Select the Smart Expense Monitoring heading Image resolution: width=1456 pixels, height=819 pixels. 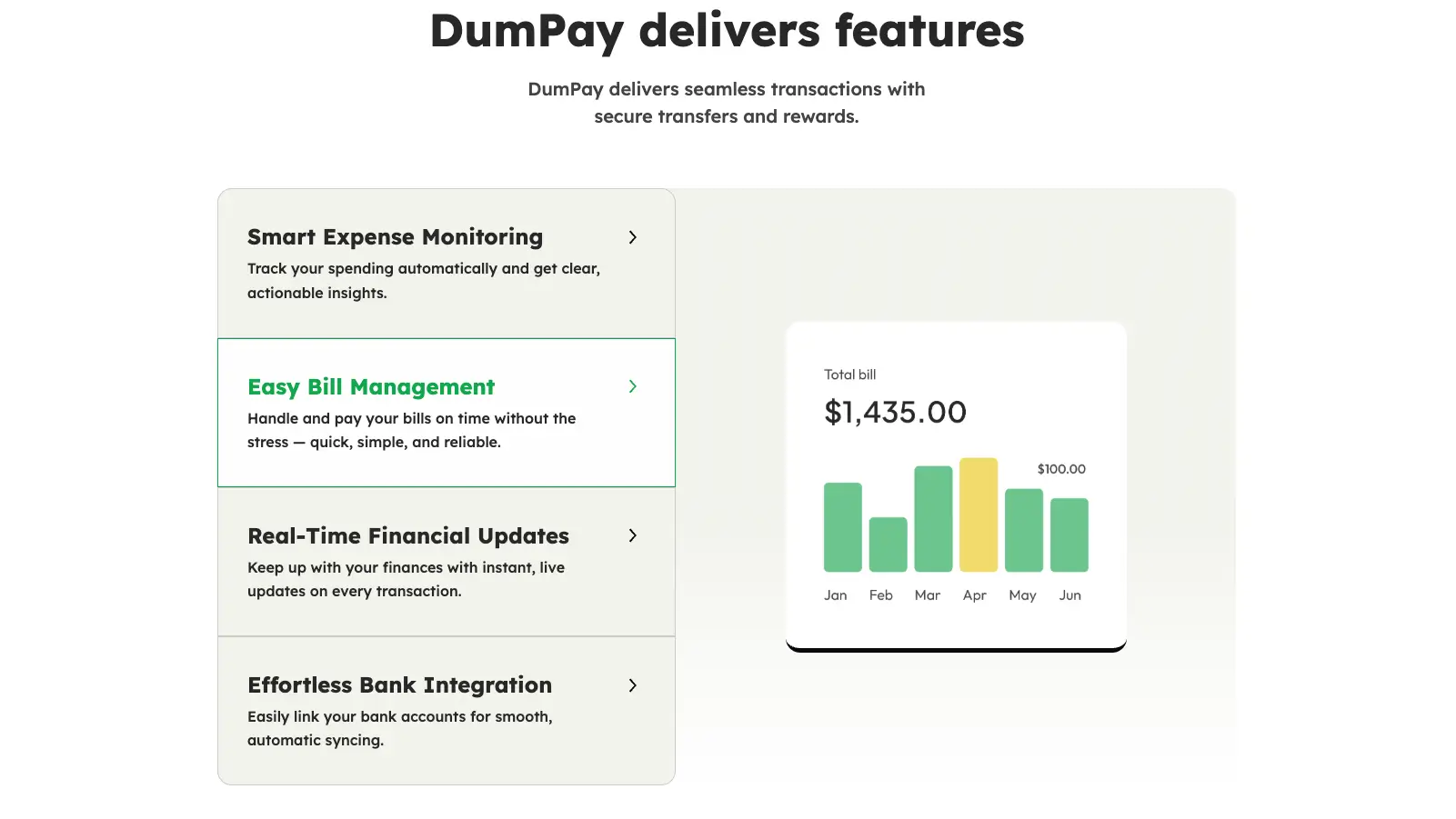point(395,237)
